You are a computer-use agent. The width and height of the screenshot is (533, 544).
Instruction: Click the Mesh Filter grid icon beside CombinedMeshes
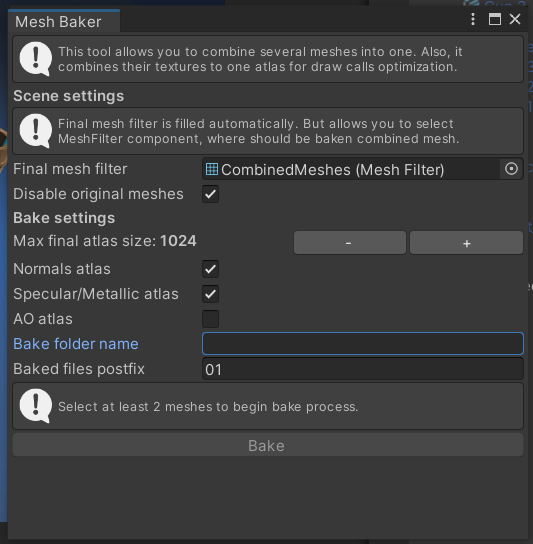pyautogui.click(x=212, y=169)
